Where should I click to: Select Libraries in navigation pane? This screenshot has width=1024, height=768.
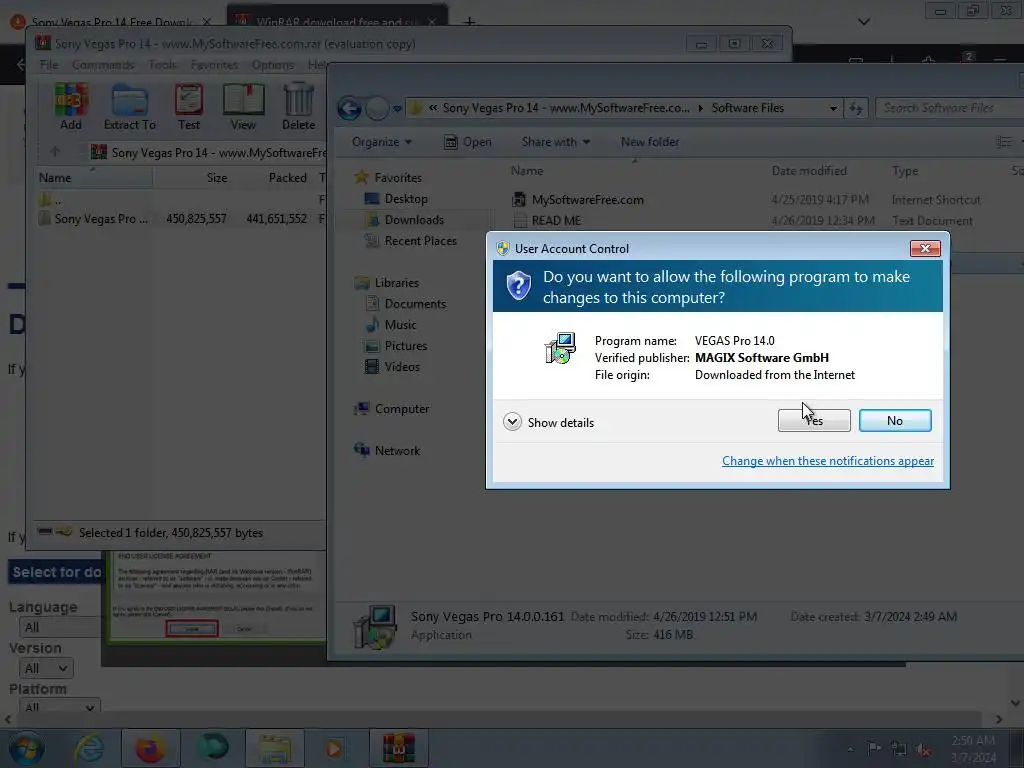pyautogui.click(x=387, y=283)
